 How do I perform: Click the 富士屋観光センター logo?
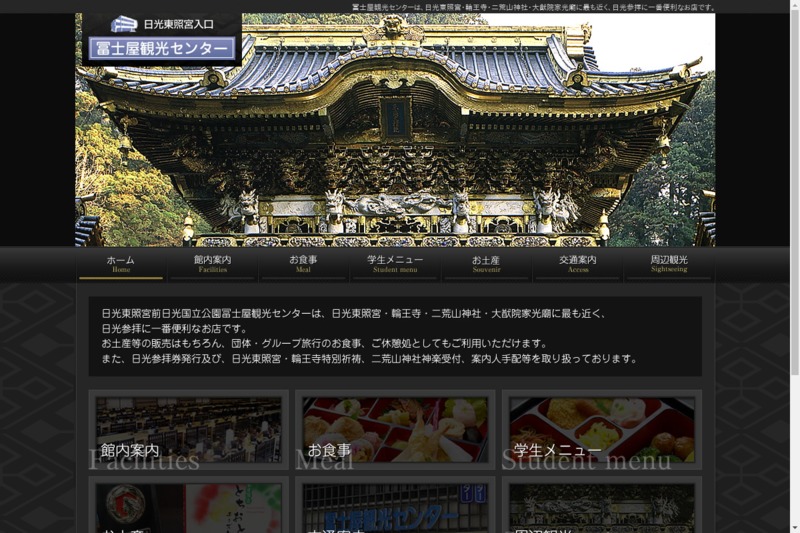click(x=162, y=47)
